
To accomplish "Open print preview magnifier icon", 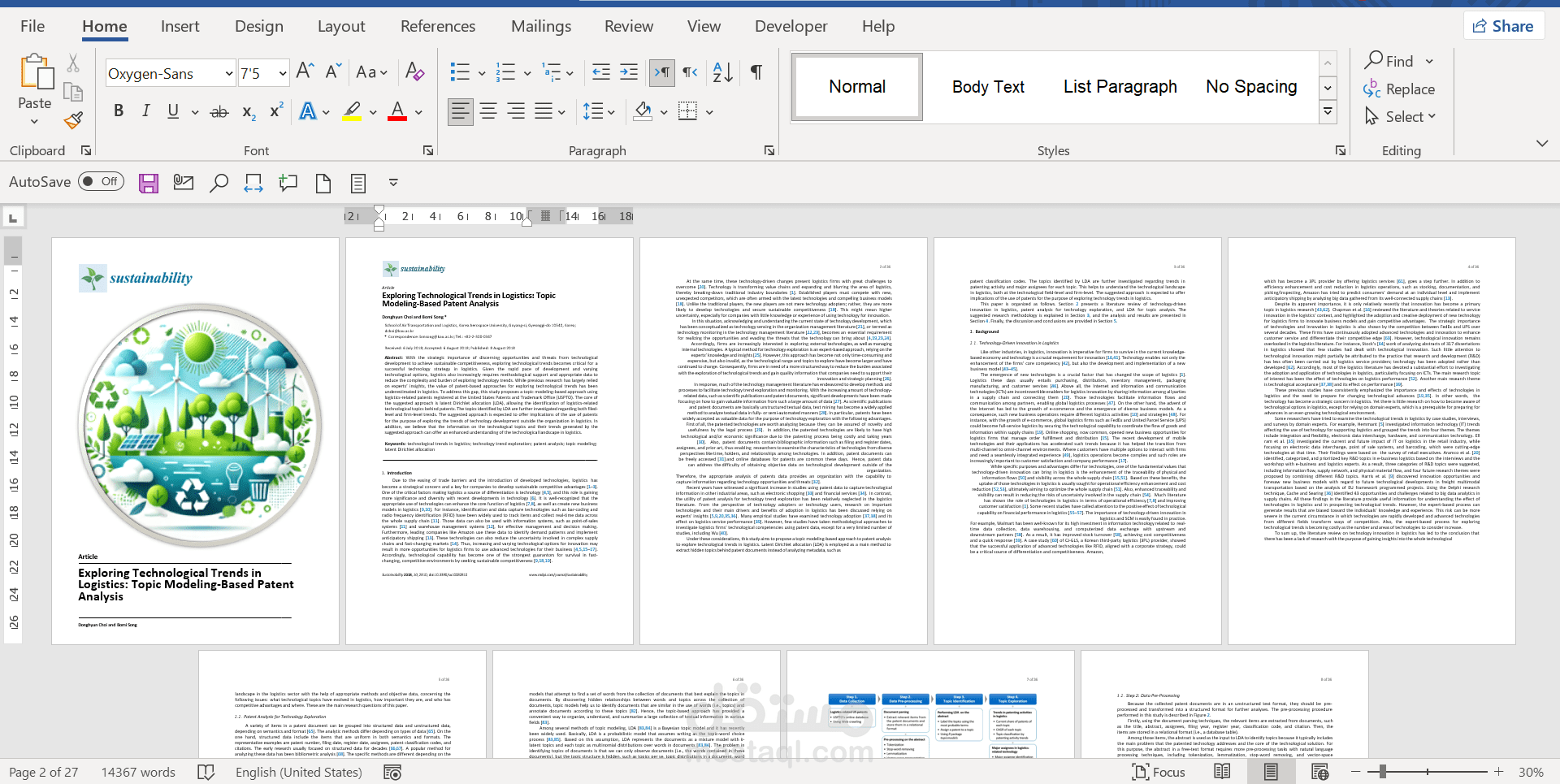I will 219,183.
